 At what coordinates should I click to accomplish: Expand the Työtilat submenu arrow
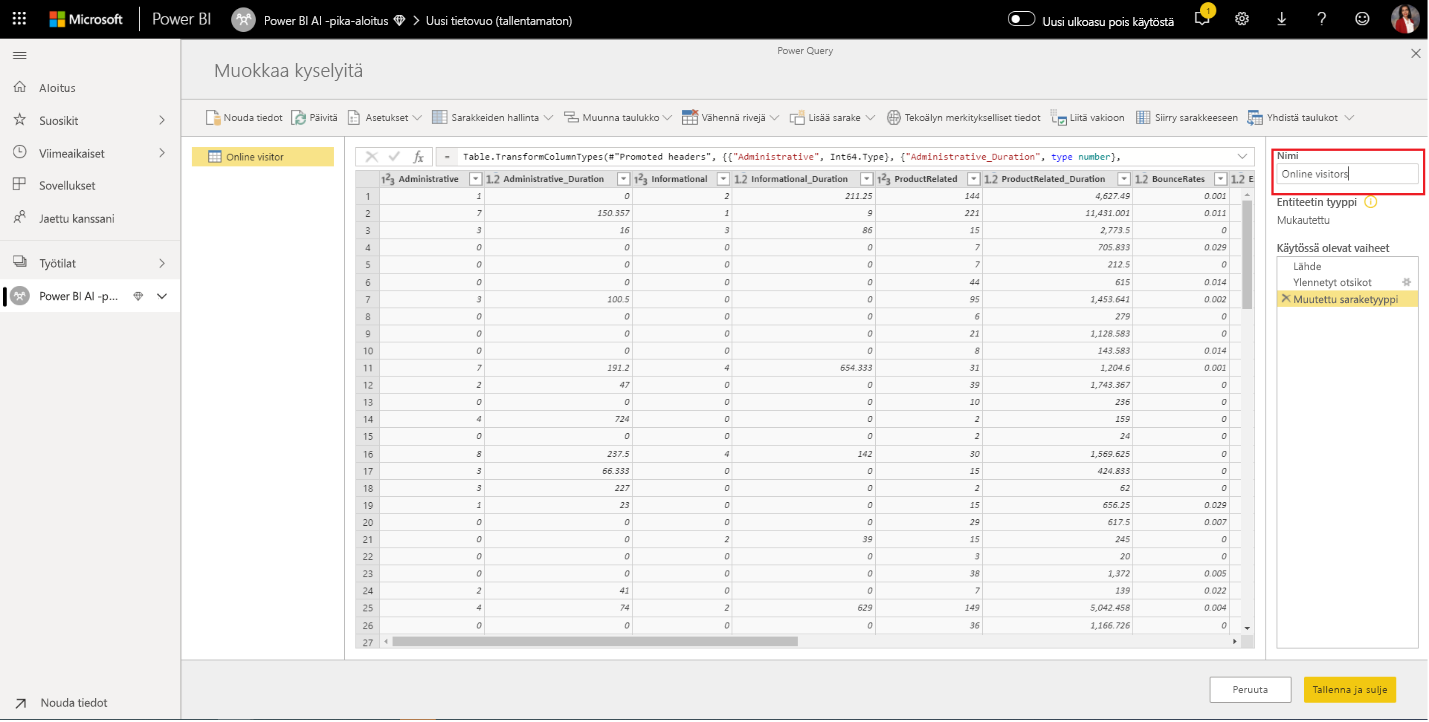click(x=162, y=263)
